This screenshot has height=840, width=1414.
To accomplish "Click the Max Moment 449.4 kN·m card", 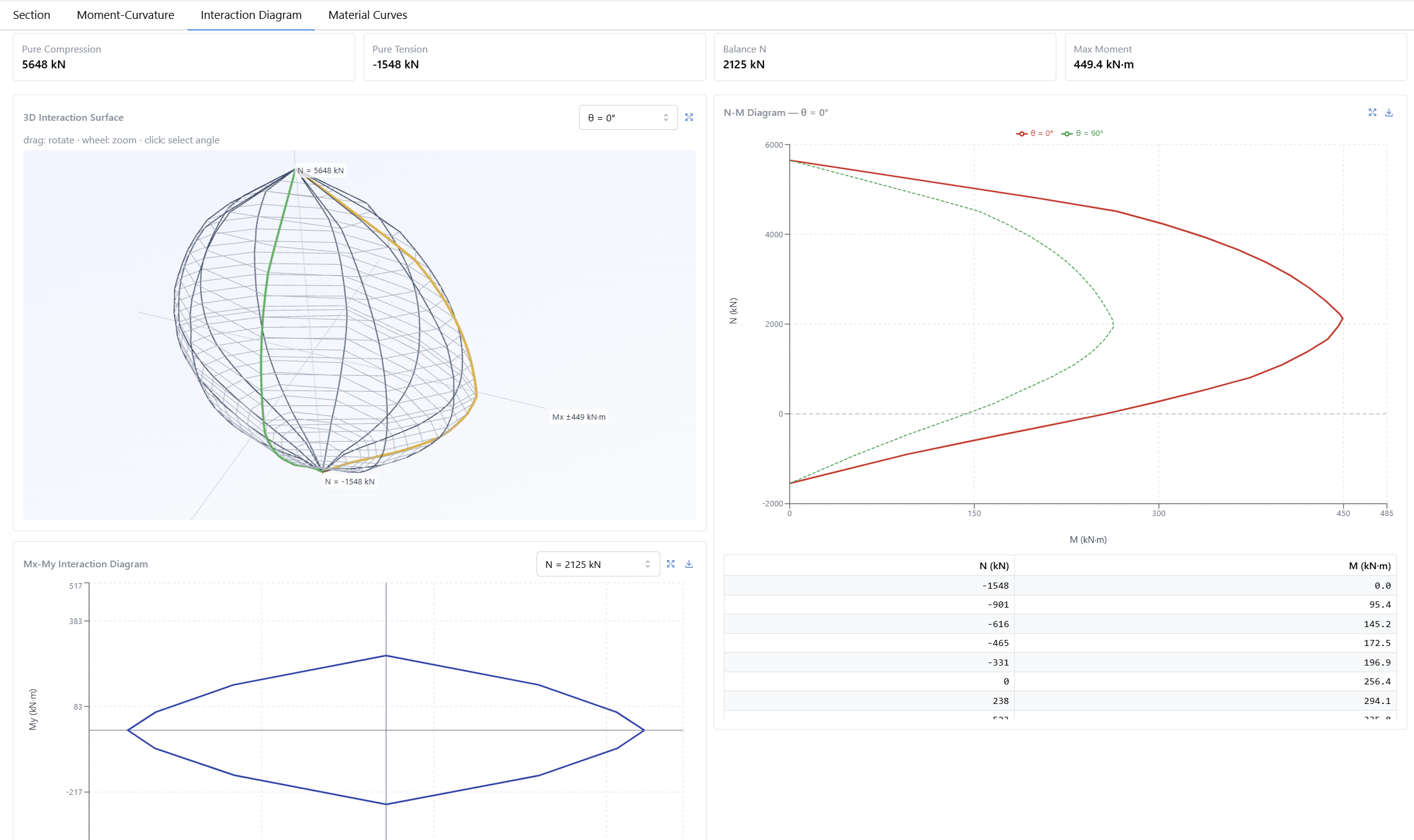I will 1236,57.
